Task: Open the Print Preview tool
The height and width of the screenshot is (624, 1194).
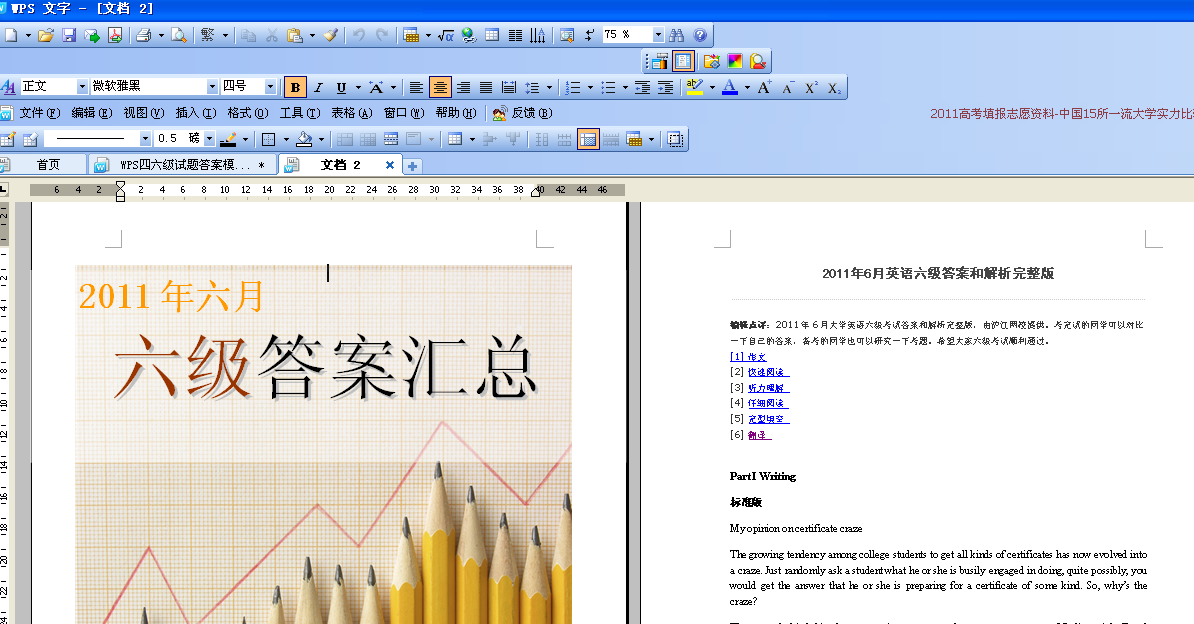Action: tap(178, 35)
